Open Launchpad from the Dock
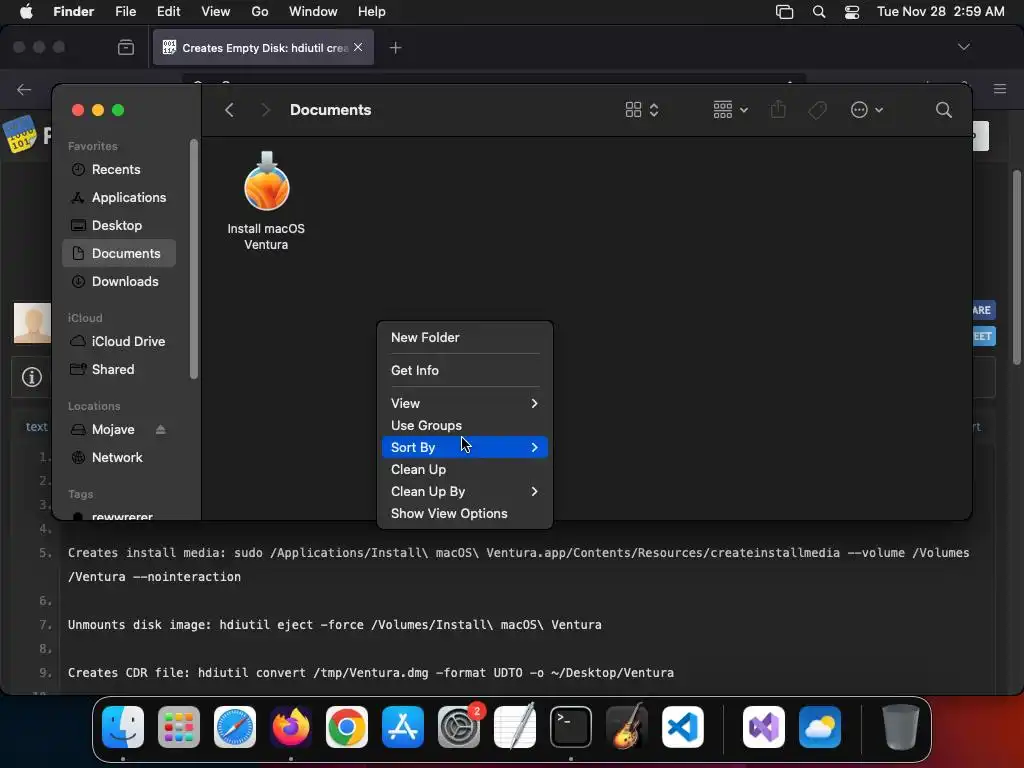This screenshot has height=768, width=1024. click(179, 726)
